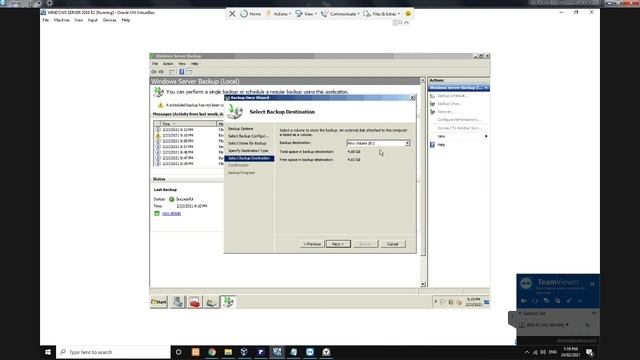Collapse the TeamViewer toolbar with up chevron

[406, 23]
